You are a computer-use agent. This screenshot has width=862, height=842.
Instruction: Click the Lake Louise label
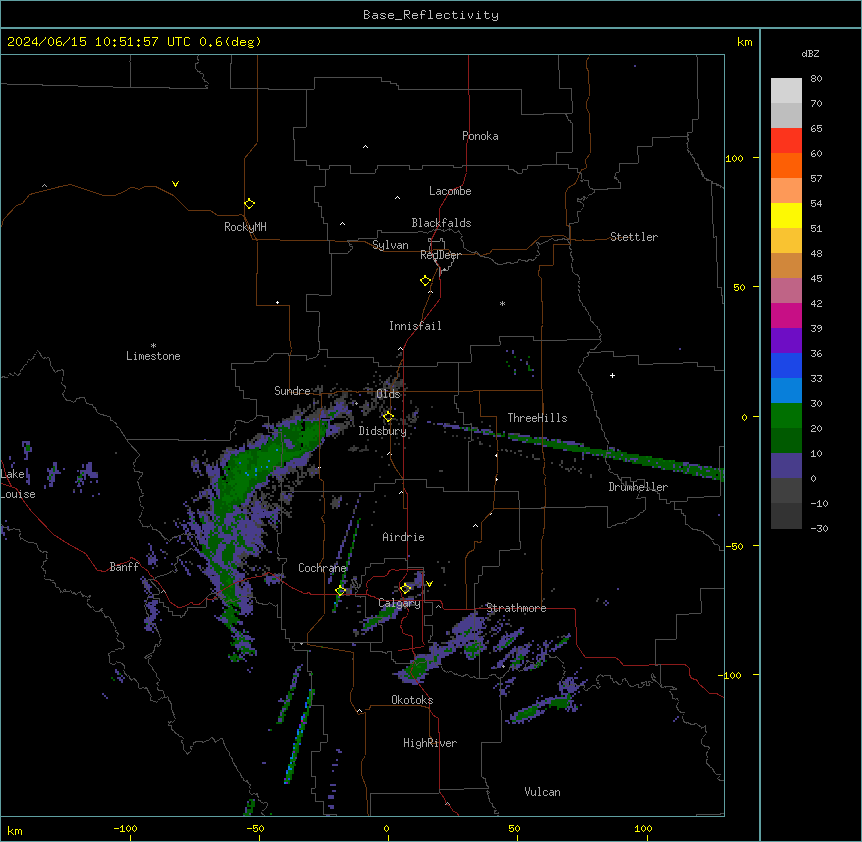[17, 484]
